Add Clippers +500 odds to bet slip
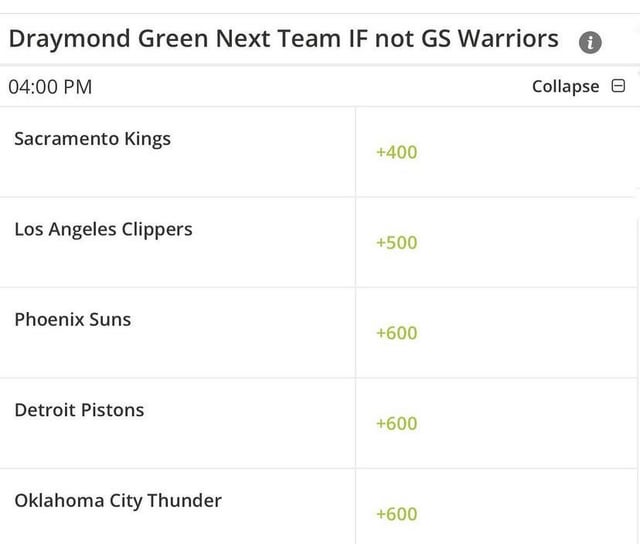The height and width of the screenshot is (560, 640). [x=396, y=243]
